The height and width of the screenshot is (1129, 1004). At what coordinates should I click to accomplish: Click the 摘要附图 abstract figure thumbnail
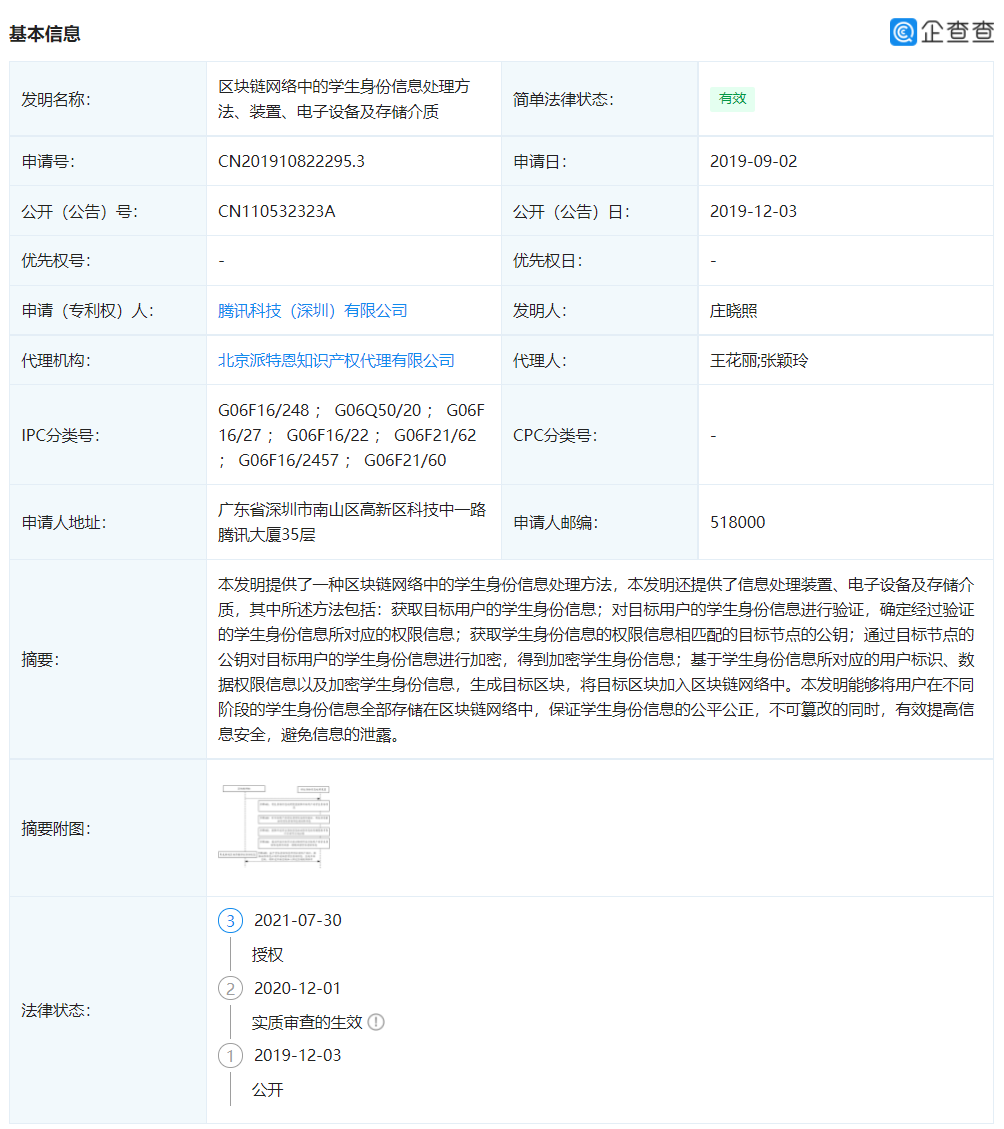click(274, 828)
